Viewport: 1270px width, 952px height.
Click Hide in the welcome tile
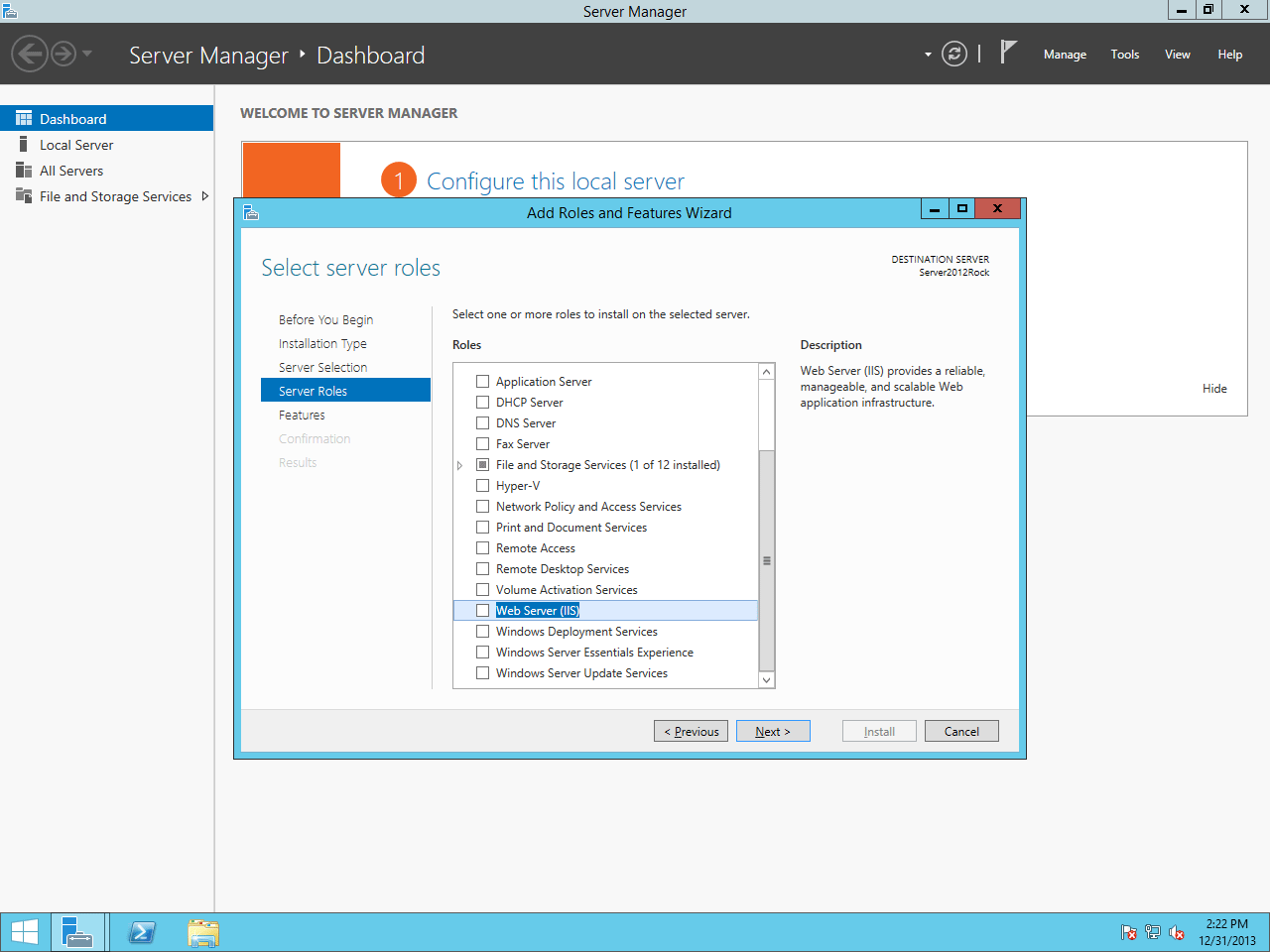click(x=1214, y=389)
